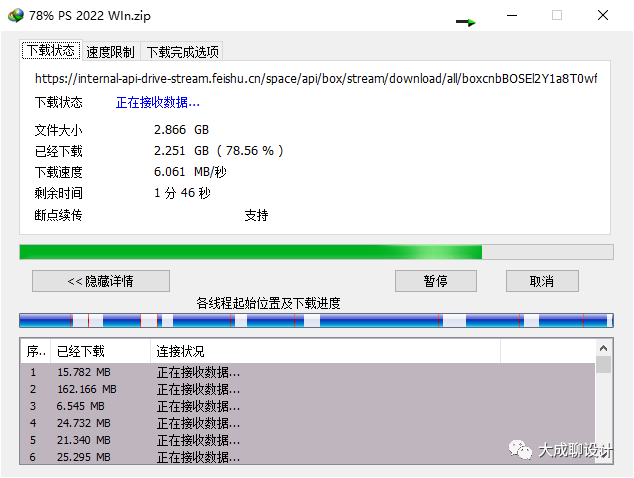The width and height of the screenshot is (634, 478).
Task: Click the green download progress bar
Action: [316, 252]
